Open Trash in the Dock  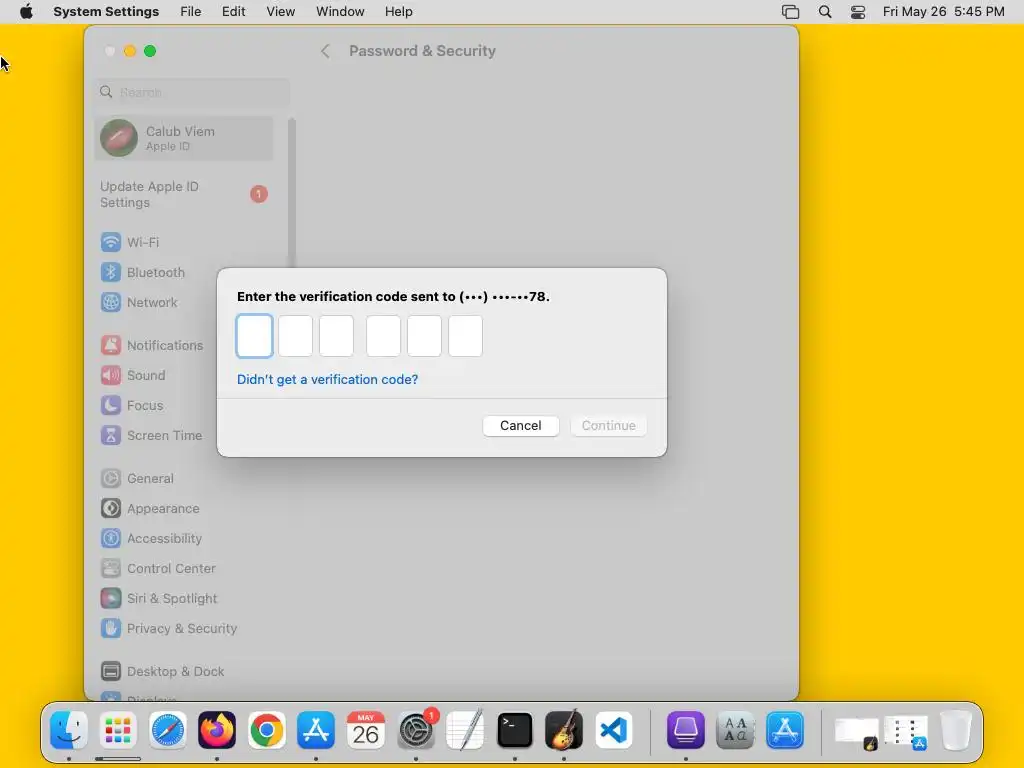[x=956, y=730]
